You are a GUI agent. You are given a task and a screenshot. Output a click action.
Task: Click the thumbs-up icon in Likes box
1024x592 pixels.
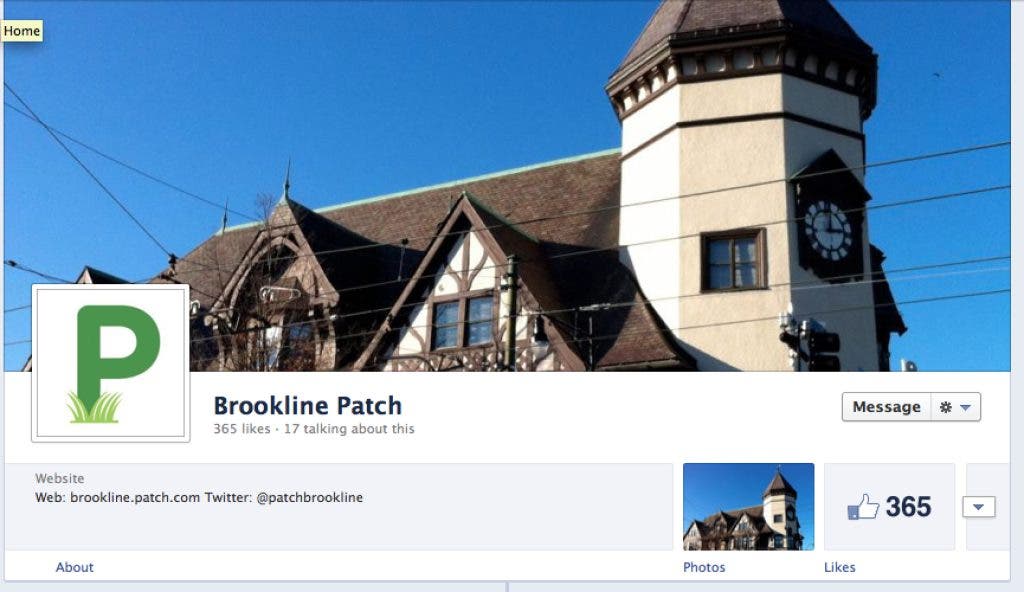[863, 507]
